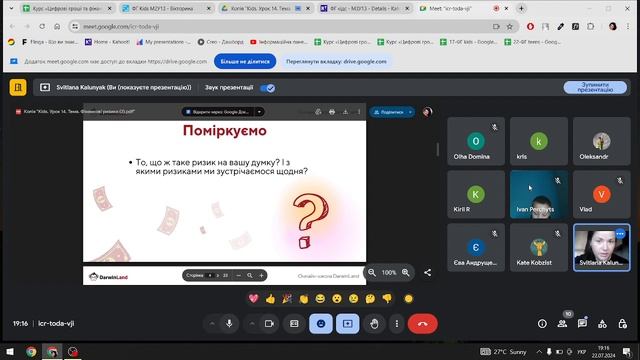Open Chrome from the taskbar

pos(31,351)
